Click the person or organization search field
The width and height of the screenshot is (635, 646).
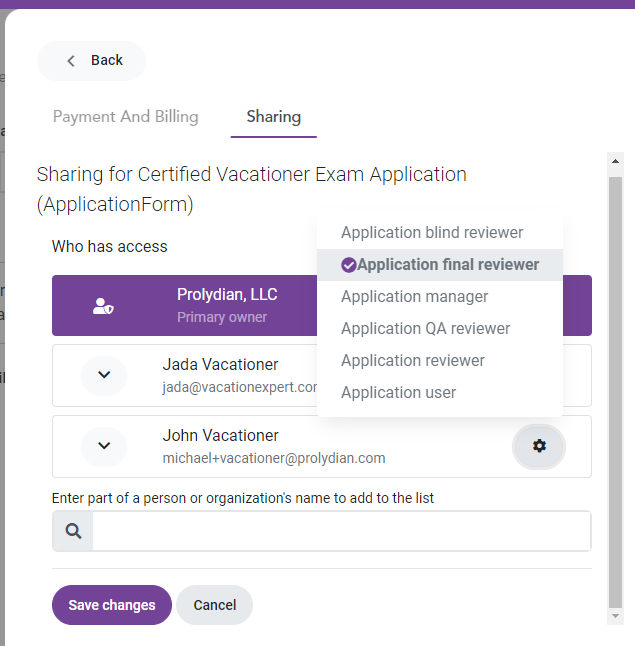(342, 531)
